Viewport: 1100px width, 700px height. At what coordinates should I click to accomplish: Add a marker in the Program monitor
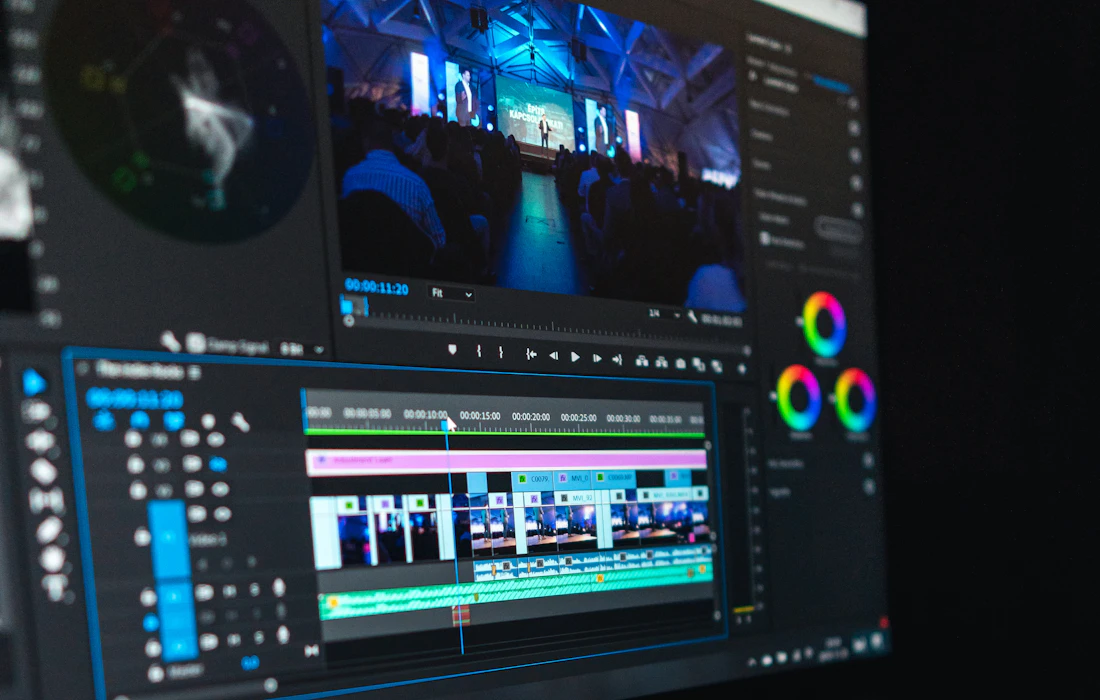[452, 349]
